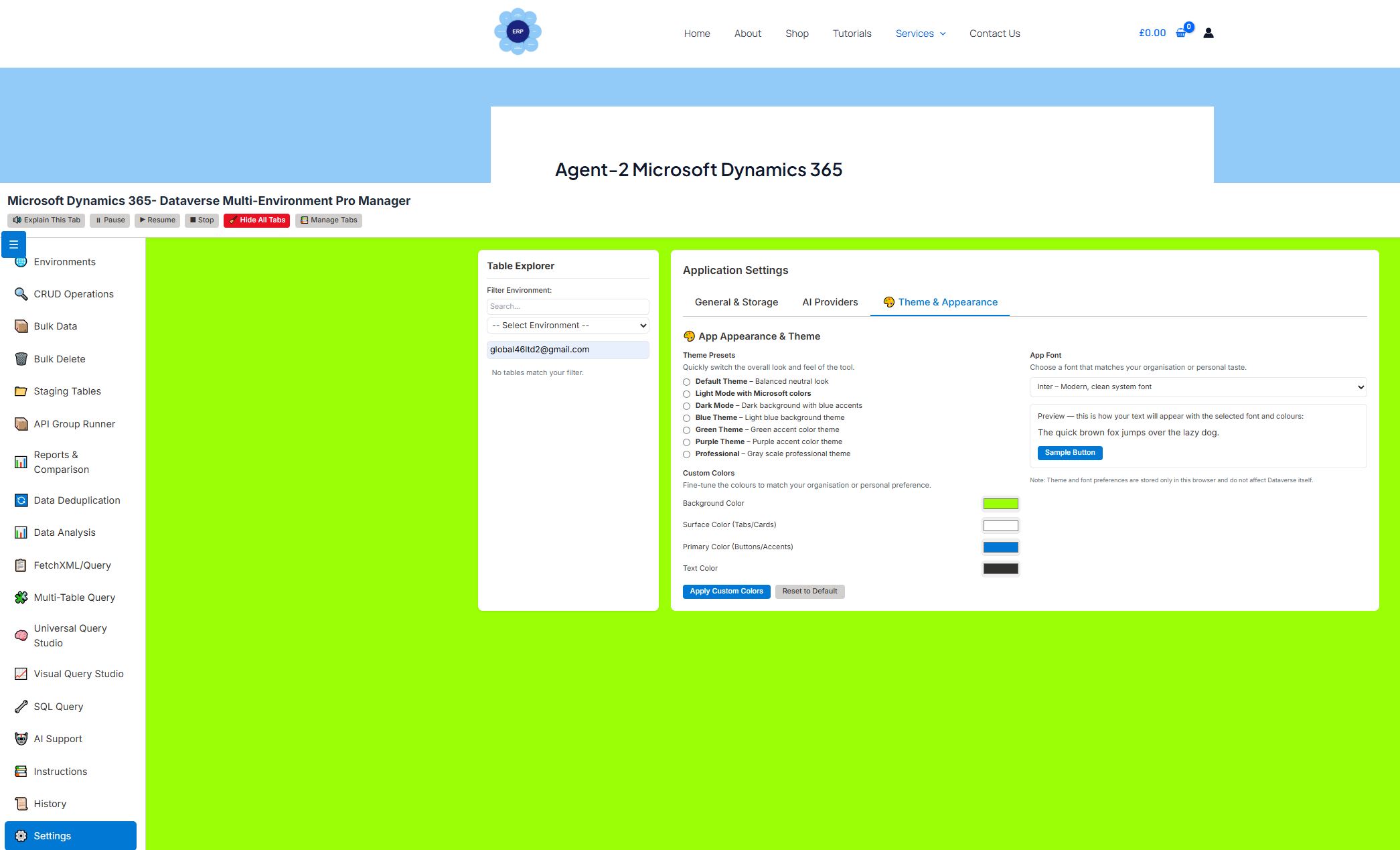Expand the Services navigation menu
Image resolution: width=1400 pixels, height=850 pixels.
pyautogui.click(x=920, y=33)
